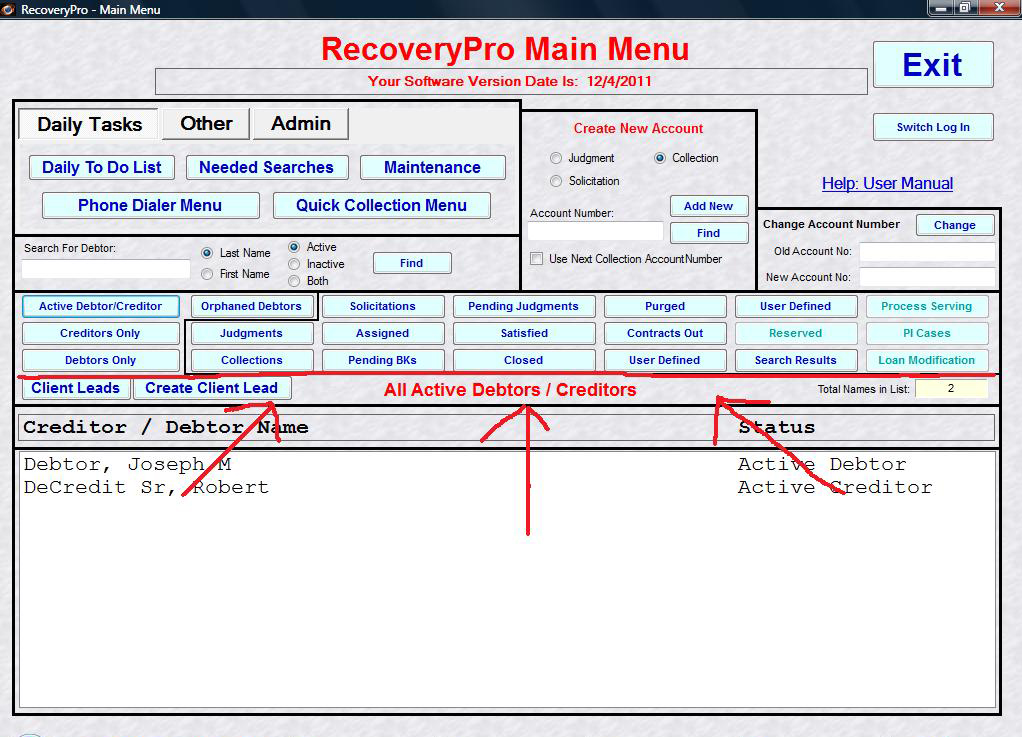Viewport: 1022px width, 737px height.
Task: Open Process Serving
Action: [x=927, y=306]
